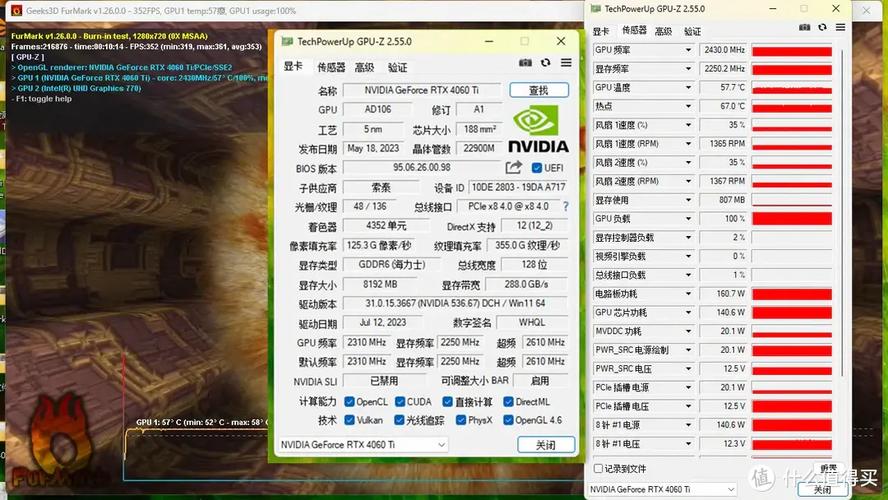Open the hamburger menu in front GPU-Z window

coord(566,62)
